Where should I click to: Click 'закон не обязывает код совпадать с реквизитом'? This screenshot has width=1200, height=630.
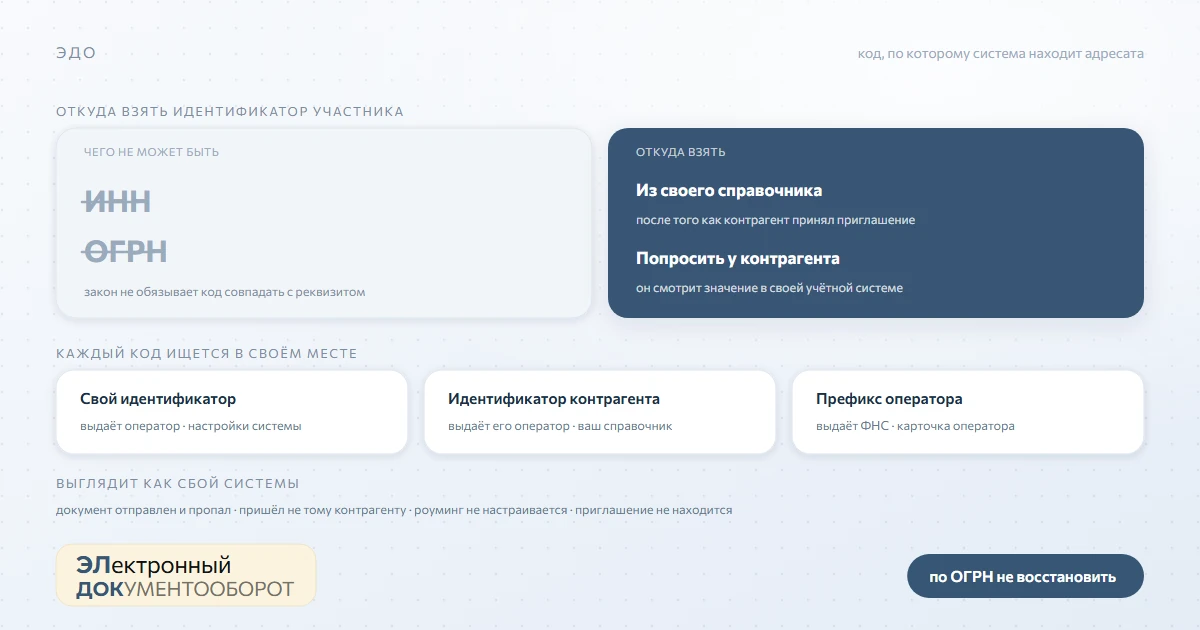coord(225,292)
